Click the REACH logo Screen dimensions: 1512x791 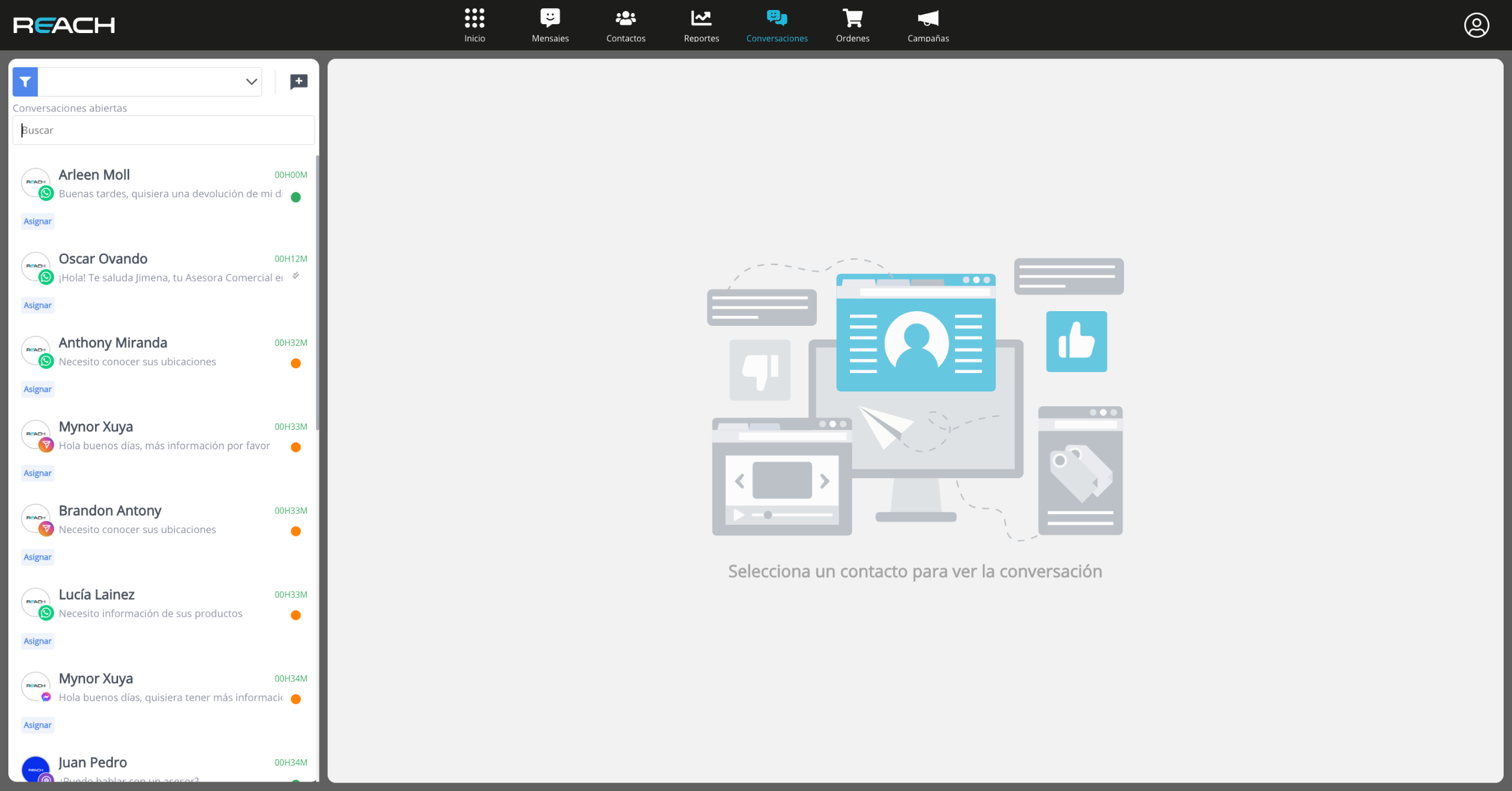click(x=64, y=25)
